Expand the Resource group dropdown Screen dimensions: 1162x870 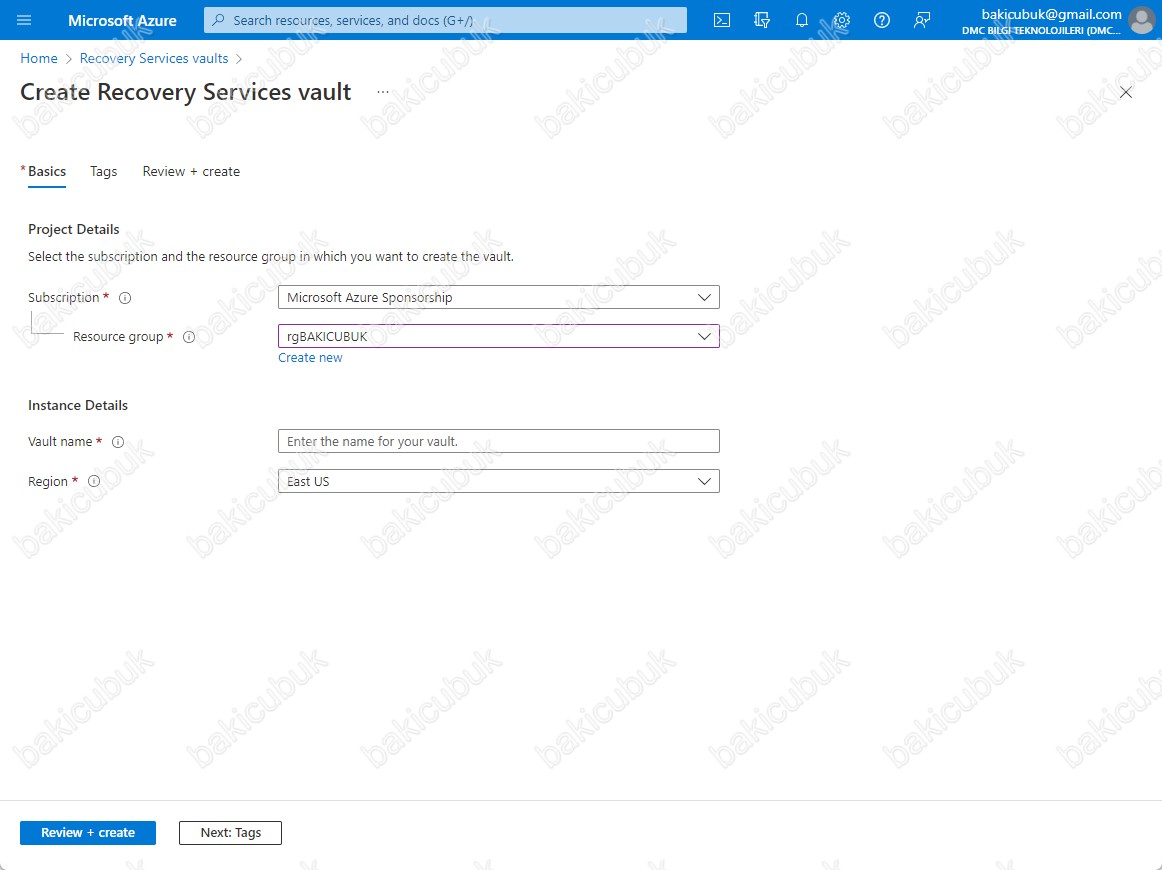(499, 336)
